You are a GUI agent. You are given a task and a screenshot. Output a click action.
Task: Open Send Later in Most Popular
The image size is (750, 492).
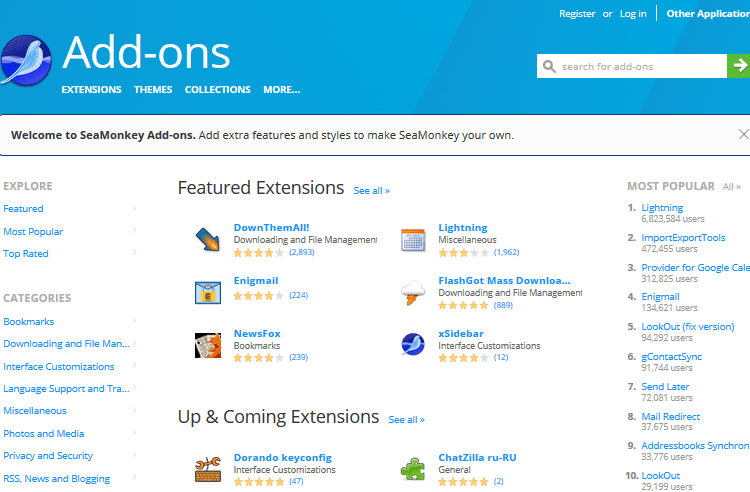point(665,386)
